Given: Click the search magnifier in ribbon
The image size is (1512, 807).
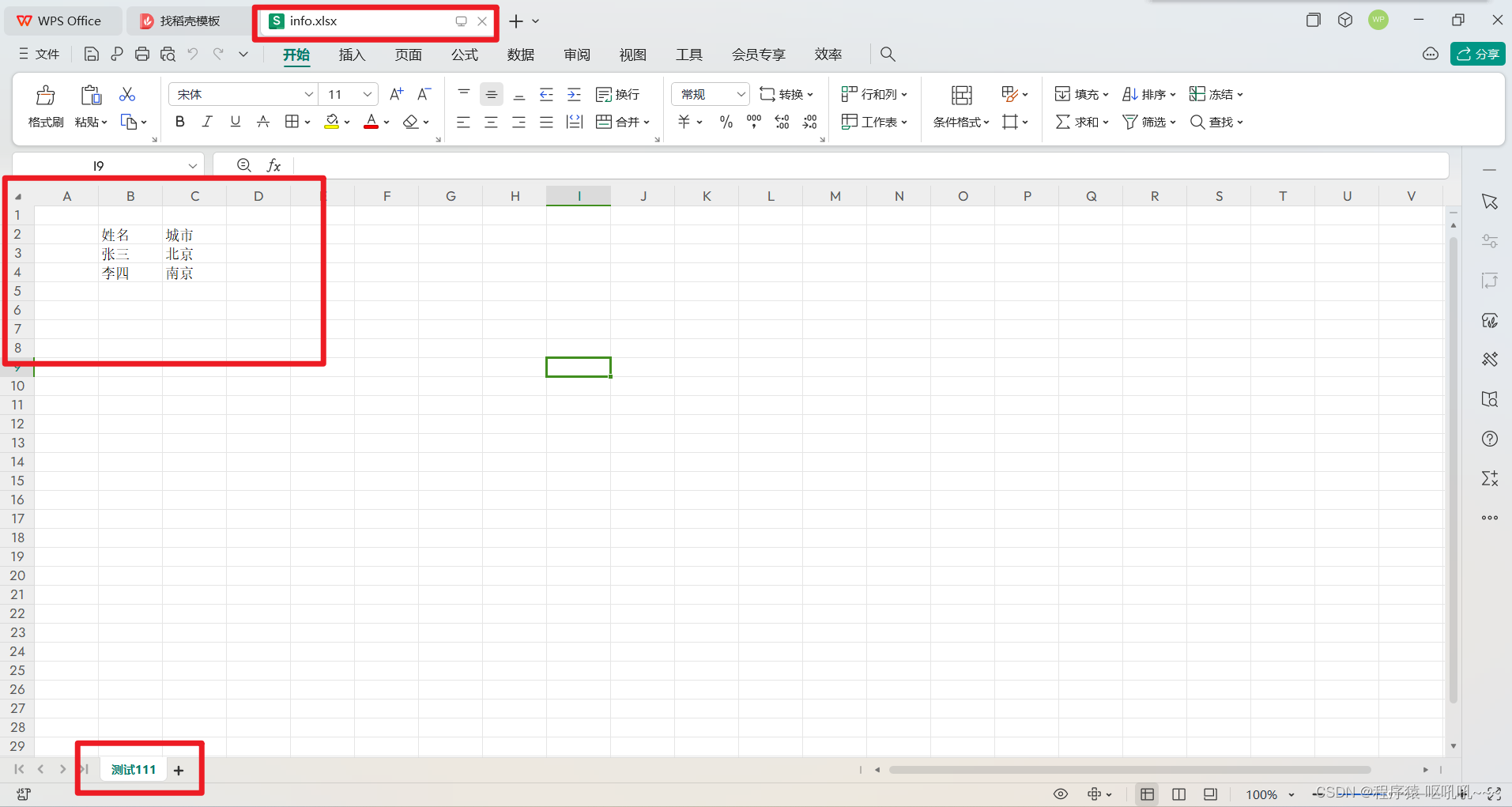Looking at the screenshot, I should 888,54.
